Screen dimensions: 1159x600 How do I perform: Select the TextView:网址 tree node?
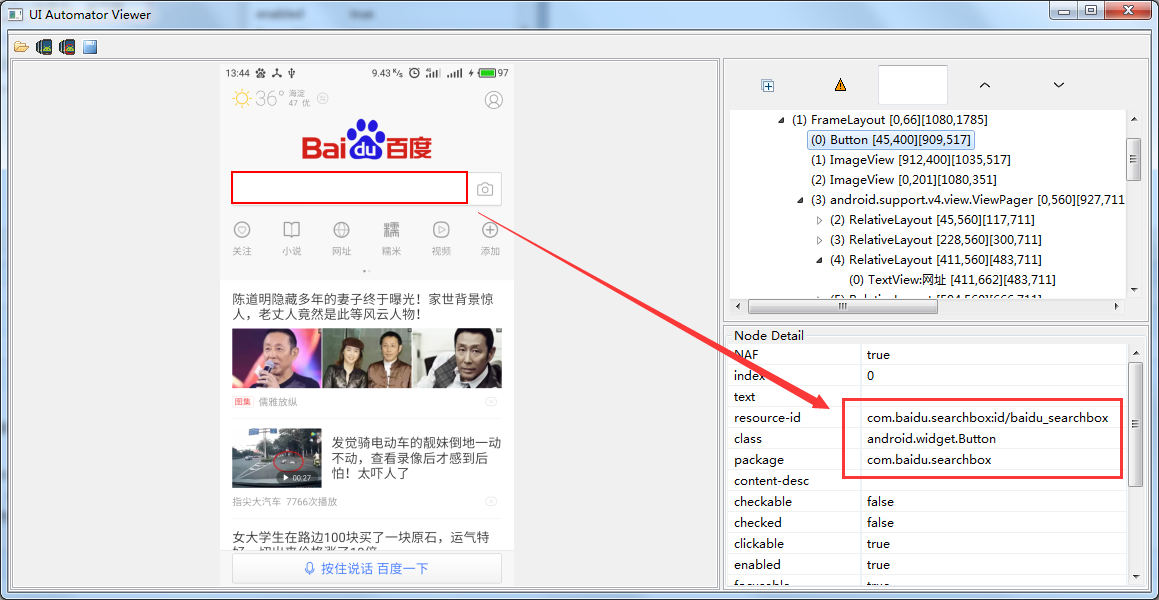pos(952,280)
